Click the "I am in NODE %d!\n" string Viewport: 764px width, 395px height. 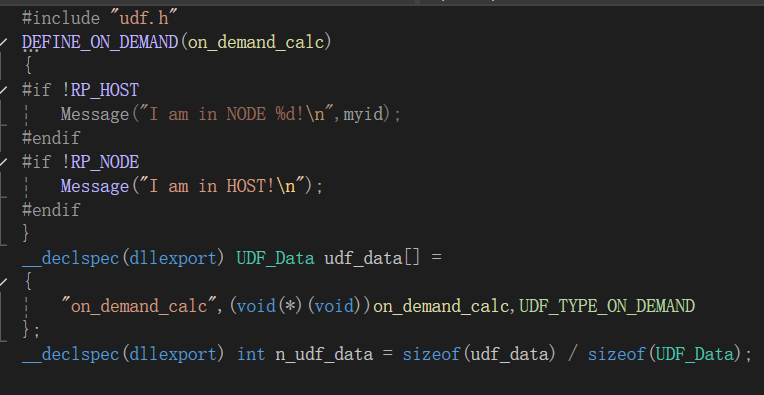[236, 114]
